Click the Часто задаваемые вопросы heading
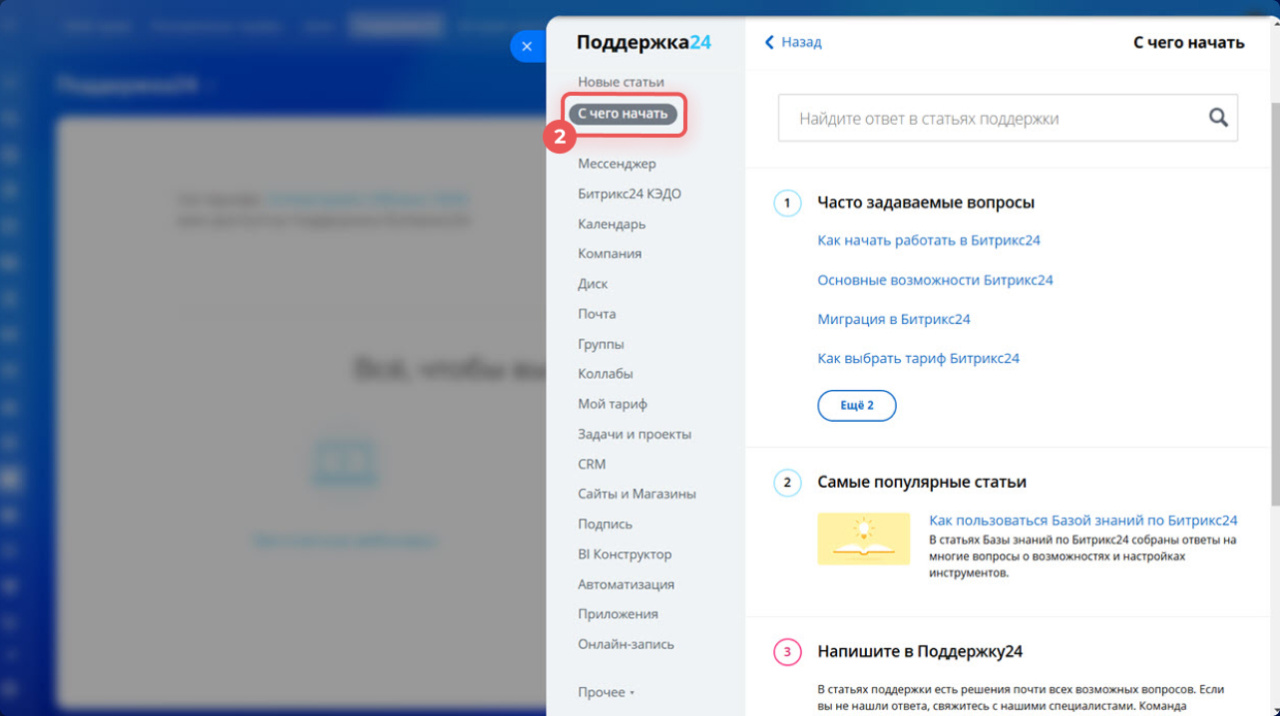Screen dimensions: 1280x716 click(926, 203)
